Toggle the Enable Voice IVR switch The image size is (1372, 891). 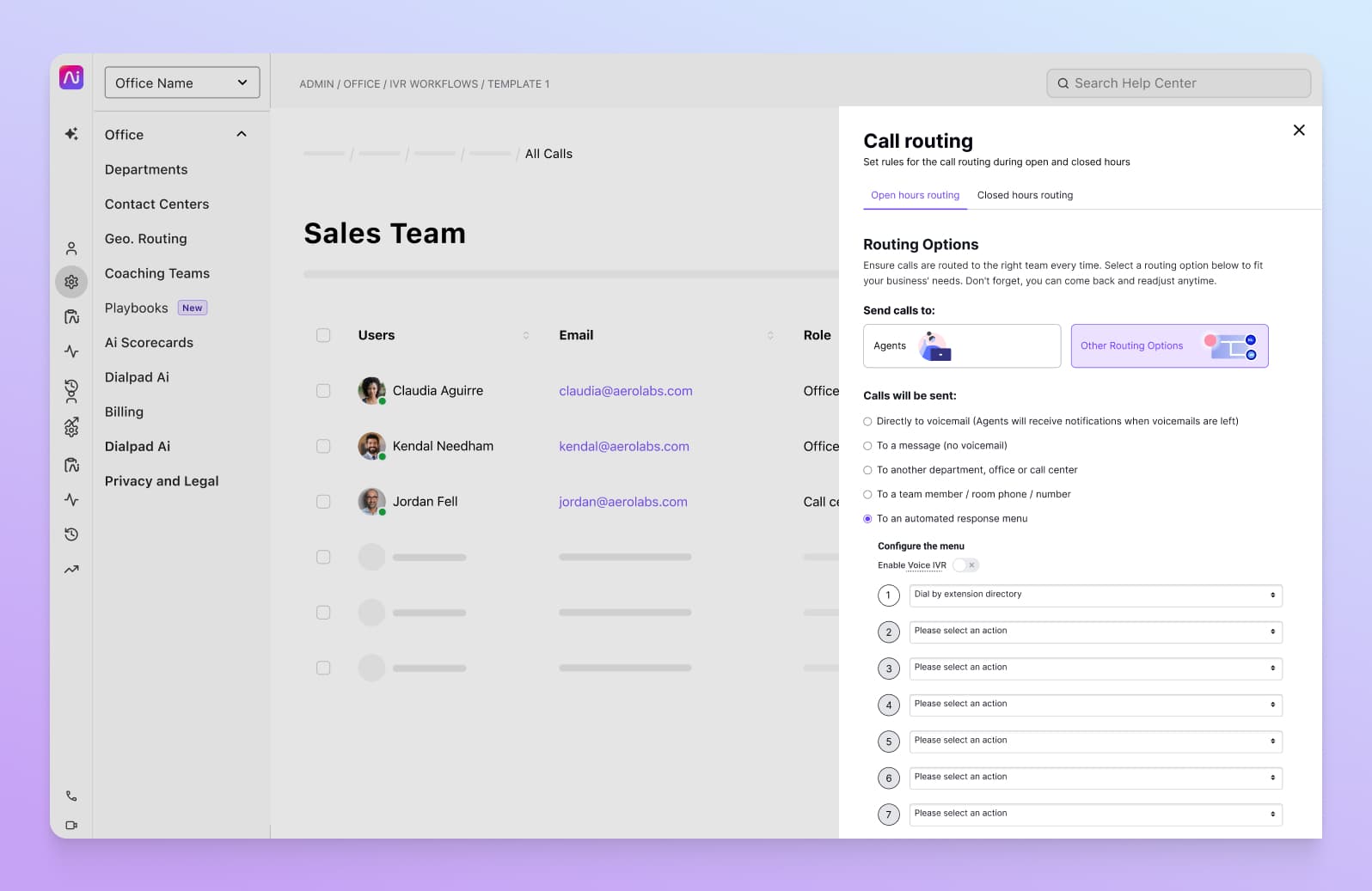click(x=965, y=565)
